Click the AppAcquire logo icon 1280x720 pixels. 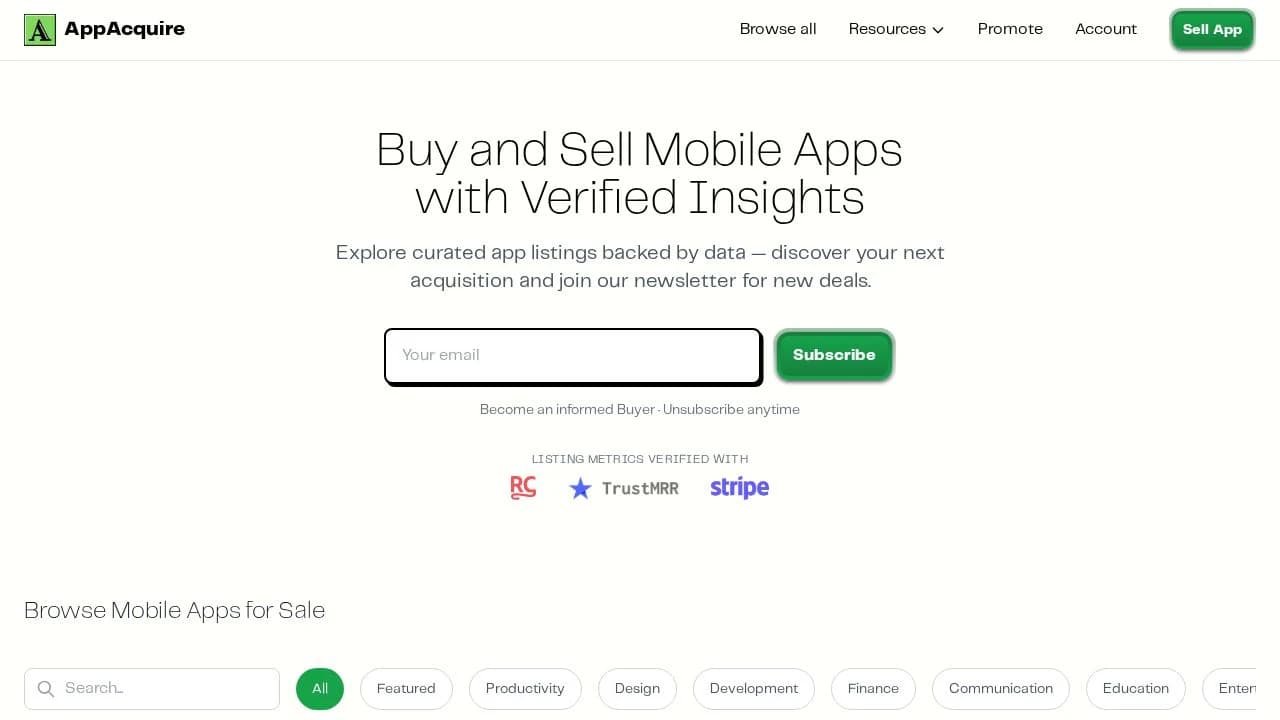[x=40, y=29]
